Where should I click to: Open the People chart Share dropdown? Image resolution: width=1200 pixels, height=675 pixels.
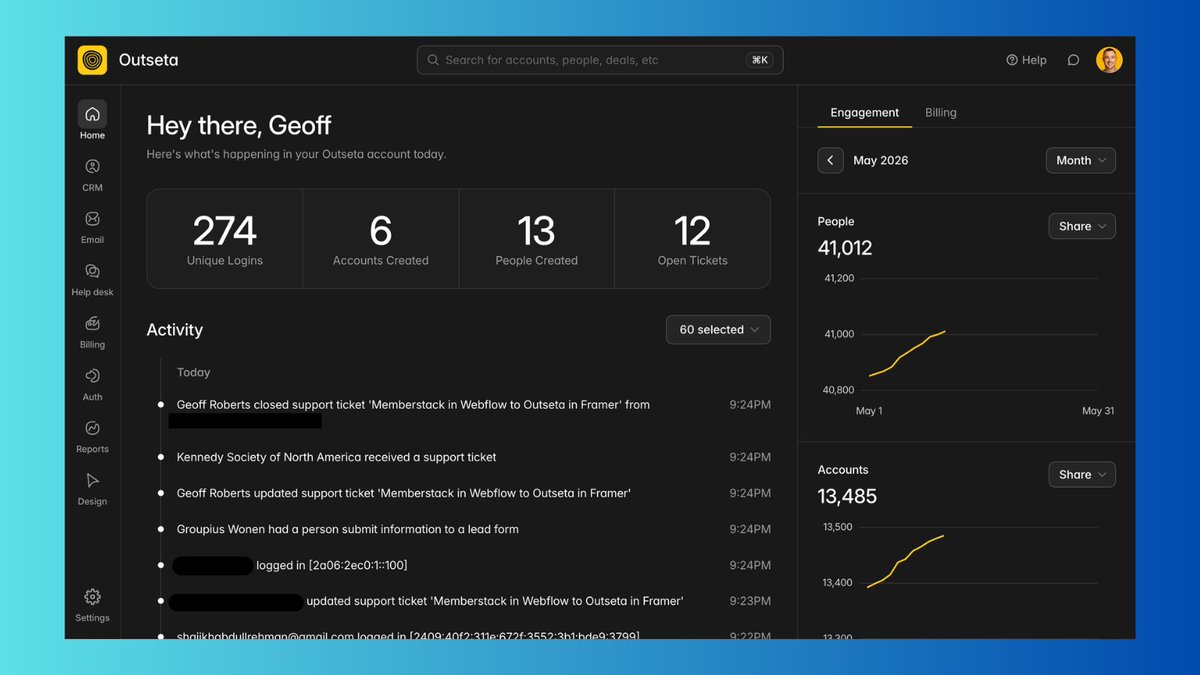[x=1082, y=226]
